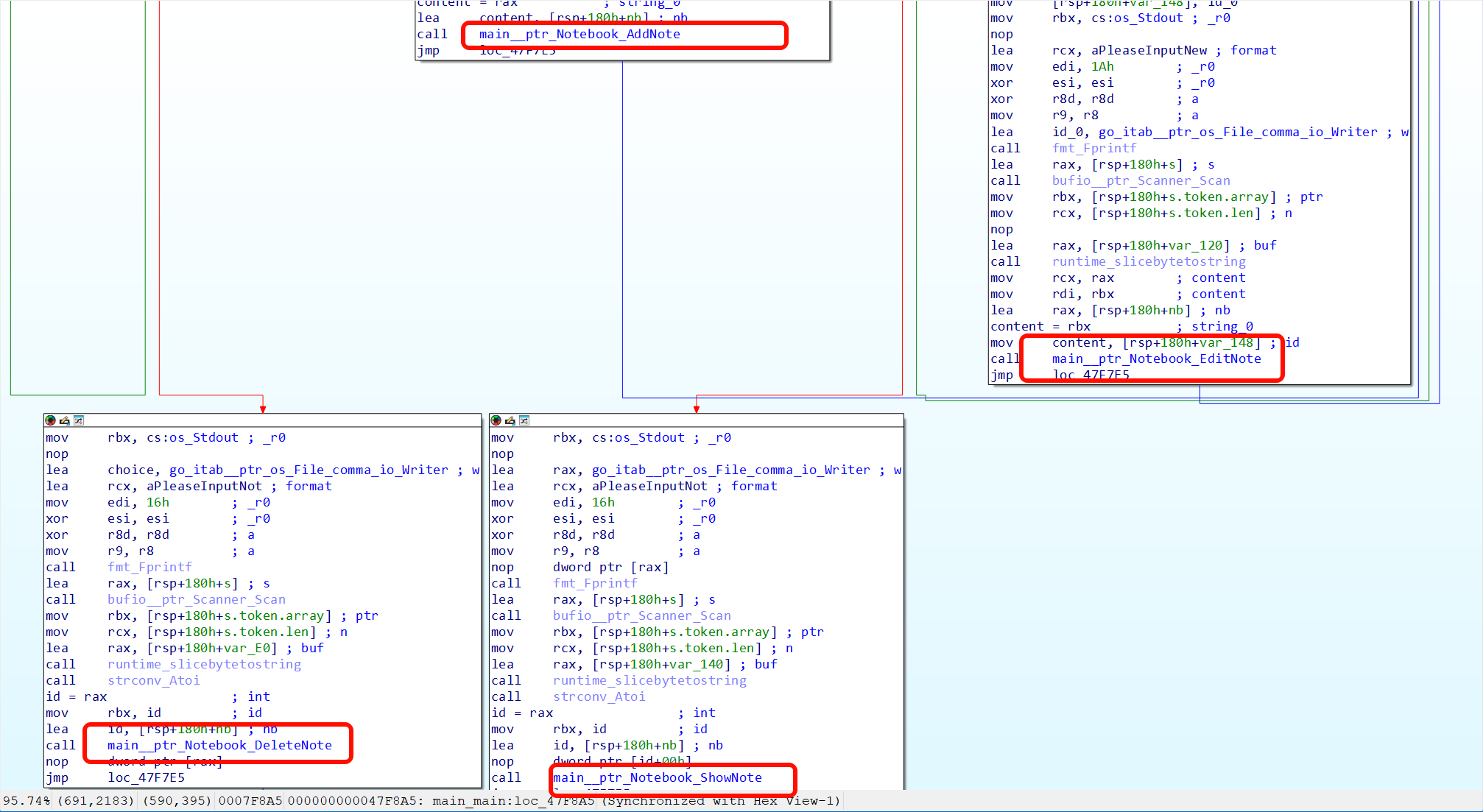
Task: Click the group nodes icon in the ShowNote block
Action: pyautogui.click(x=524, y=420)
